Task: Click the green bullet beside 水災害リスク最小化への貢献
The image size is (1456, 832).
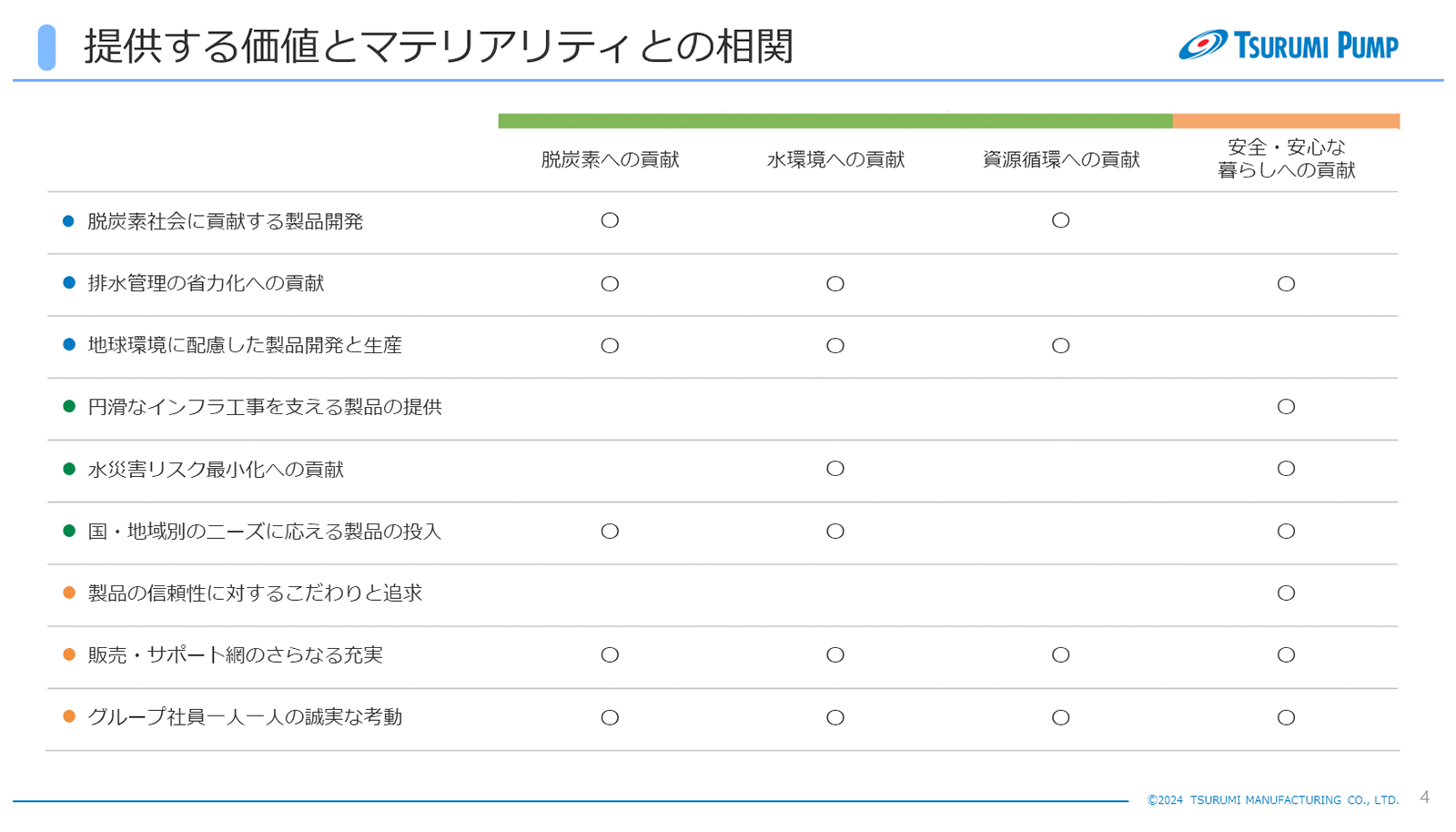Action: 68,469
